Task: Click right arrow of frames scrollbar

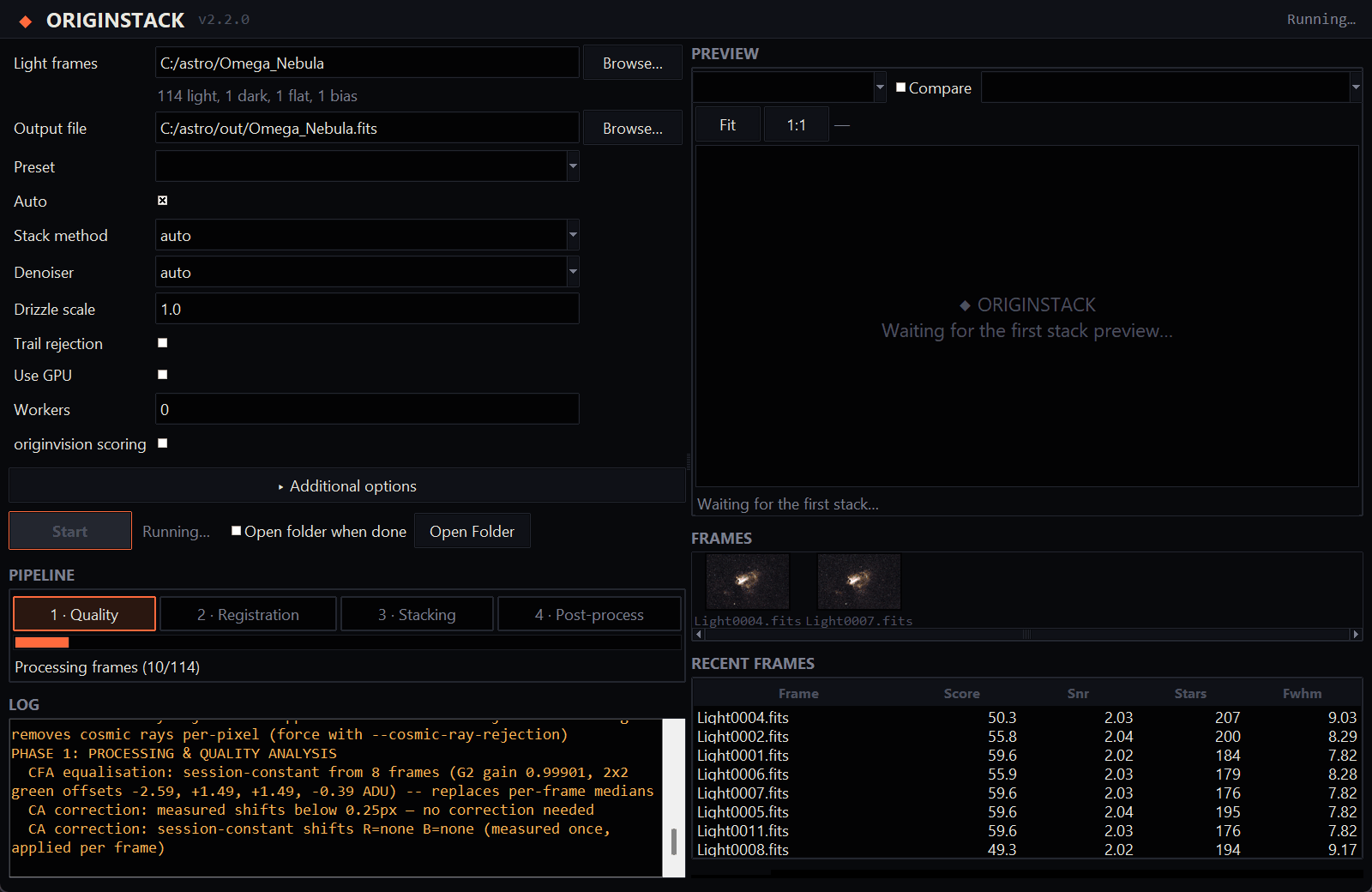Action: 1356,635
